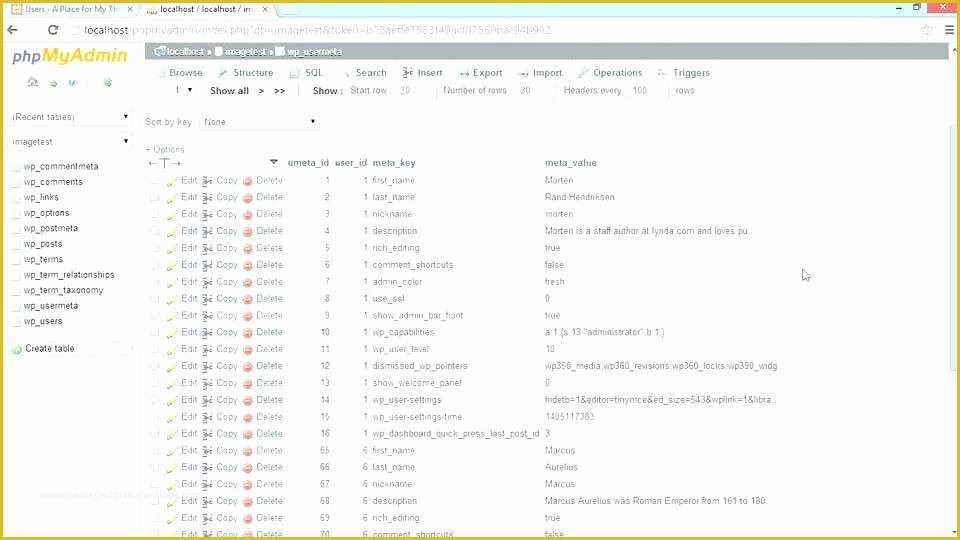Expand the Options section
Image resolution: width=960 pixels, height=540 pixels.
[165, 149]
